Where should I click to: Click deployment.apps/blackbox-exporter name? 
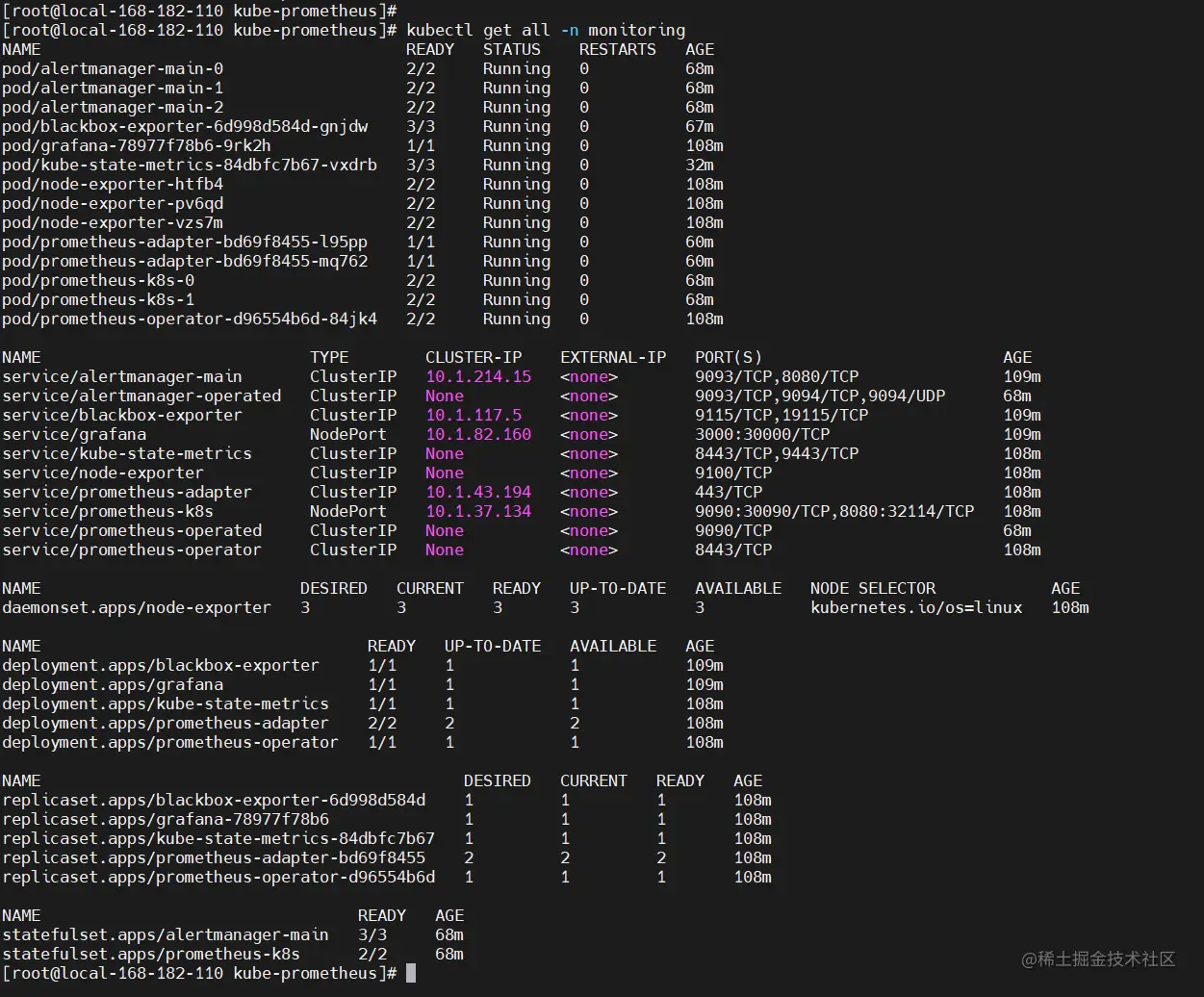(x=161, y=666)
